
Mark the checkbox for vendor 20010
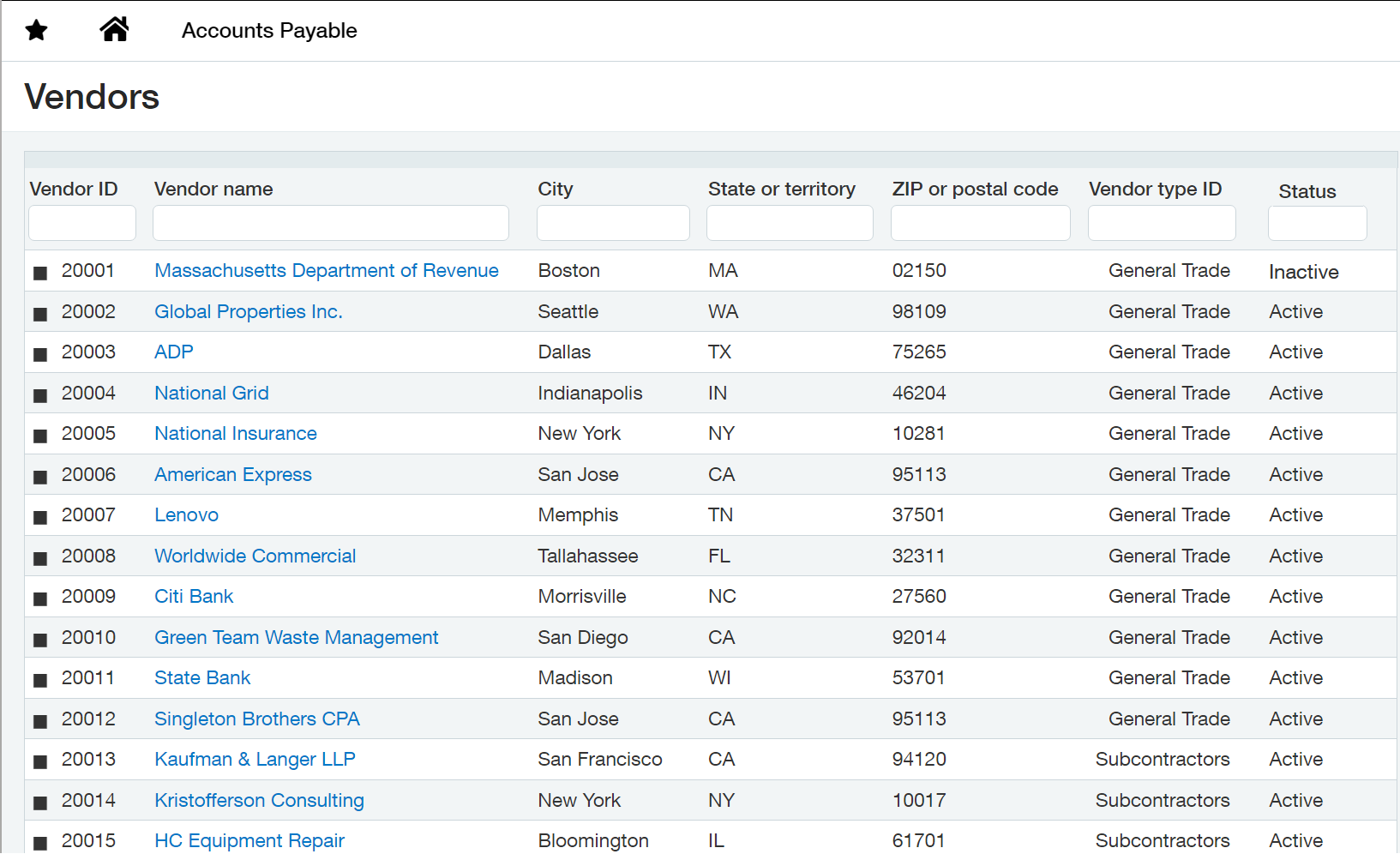(x=39, y=640)
